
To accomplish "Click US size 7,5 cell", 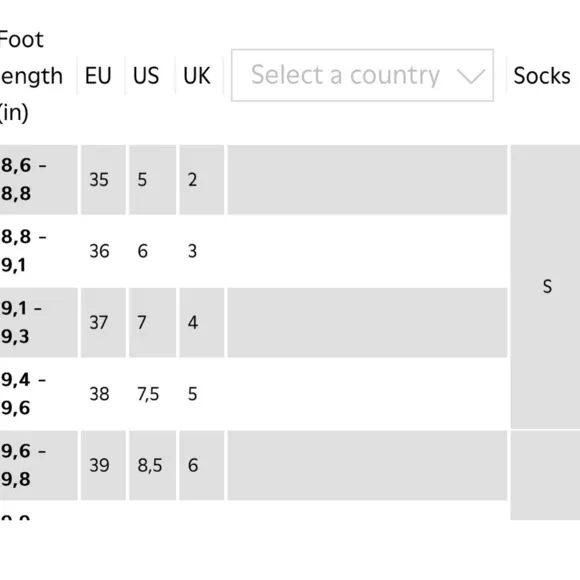I will point(152,394).
